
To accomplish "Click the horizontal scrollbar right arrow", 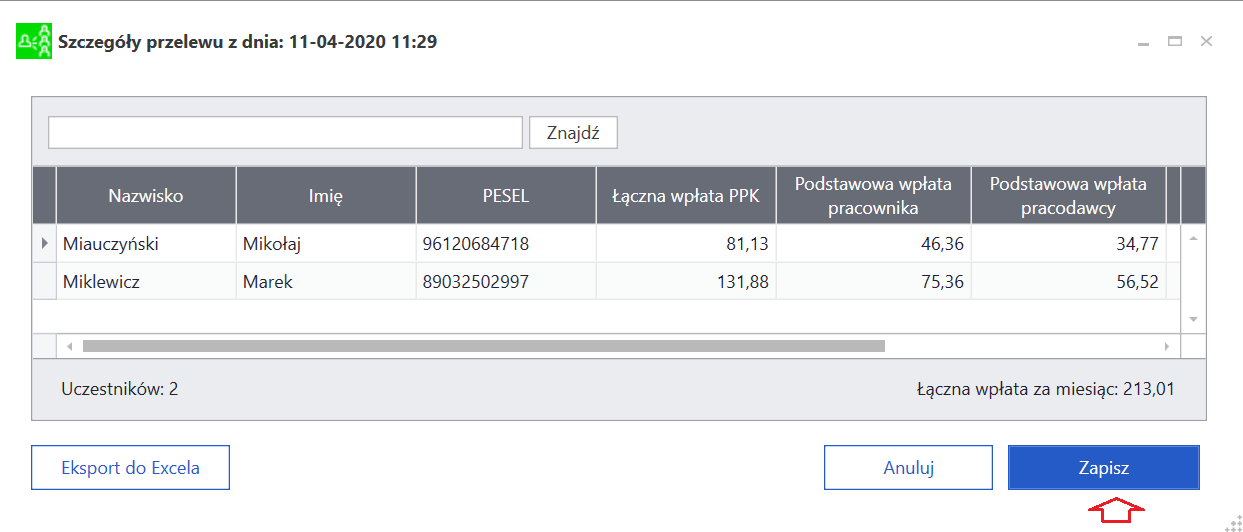I will 1166,346.
